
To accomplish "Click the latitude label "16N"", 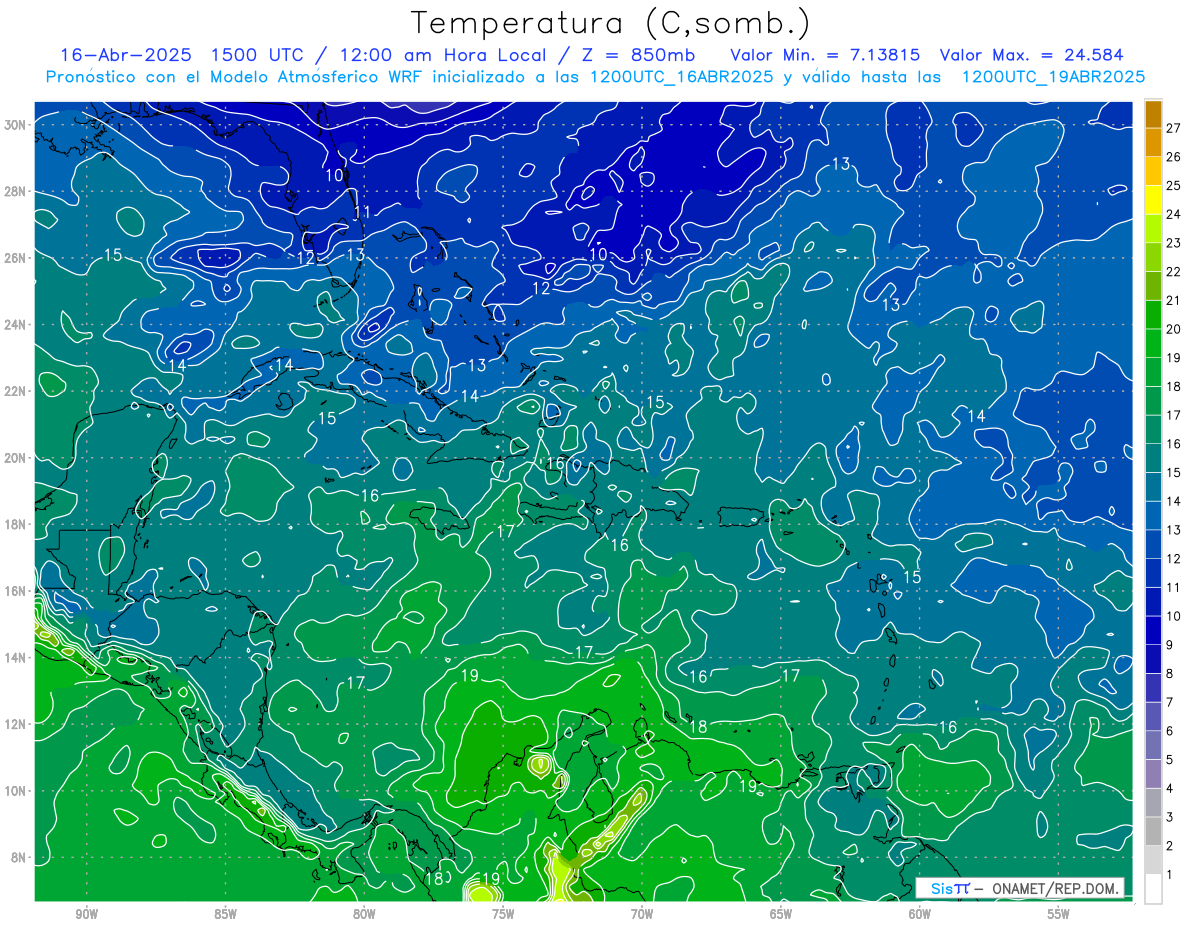I will tap(15, 591).
